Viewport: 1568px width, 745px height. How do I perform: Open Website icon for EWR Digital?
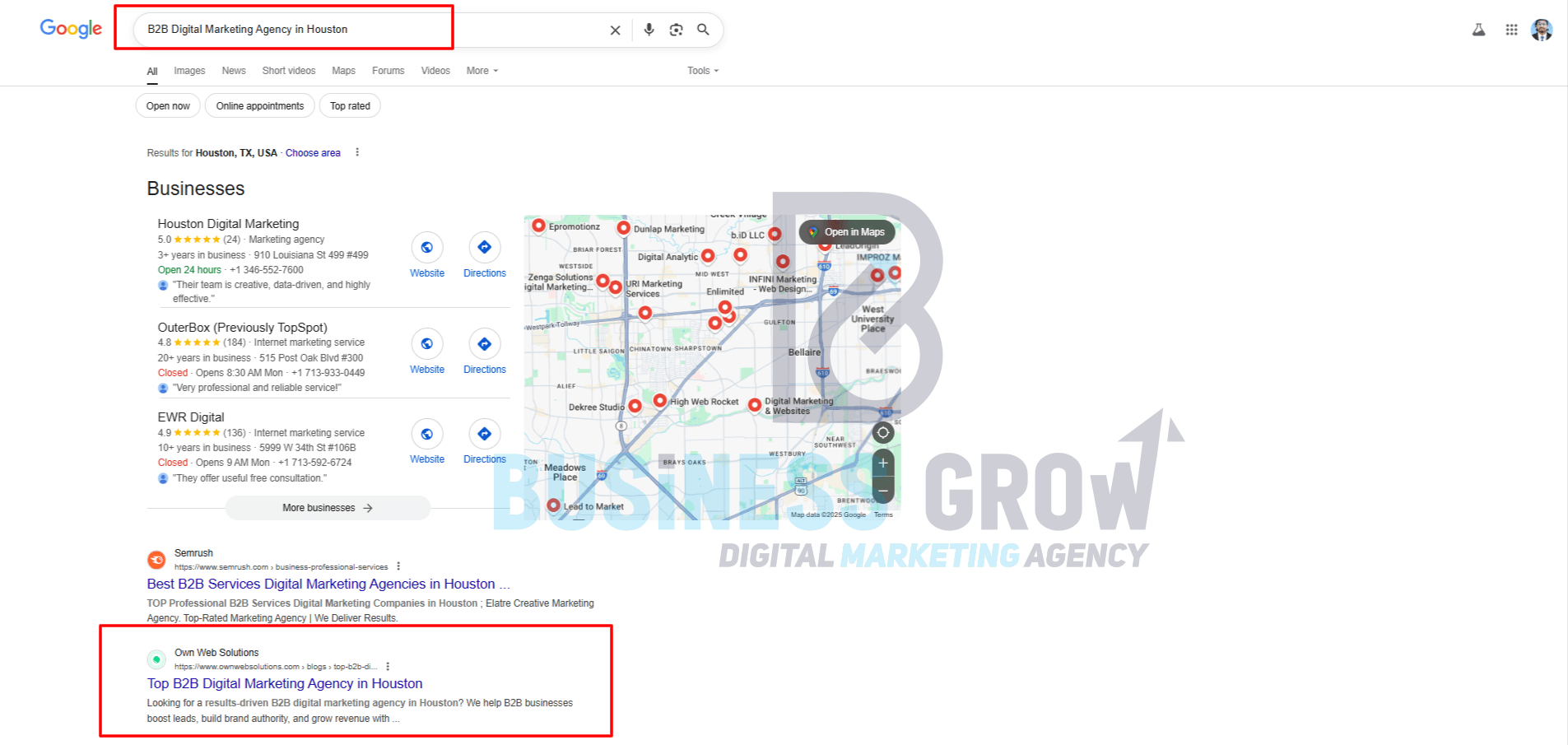pyautogui.click(x=427, y=434)
